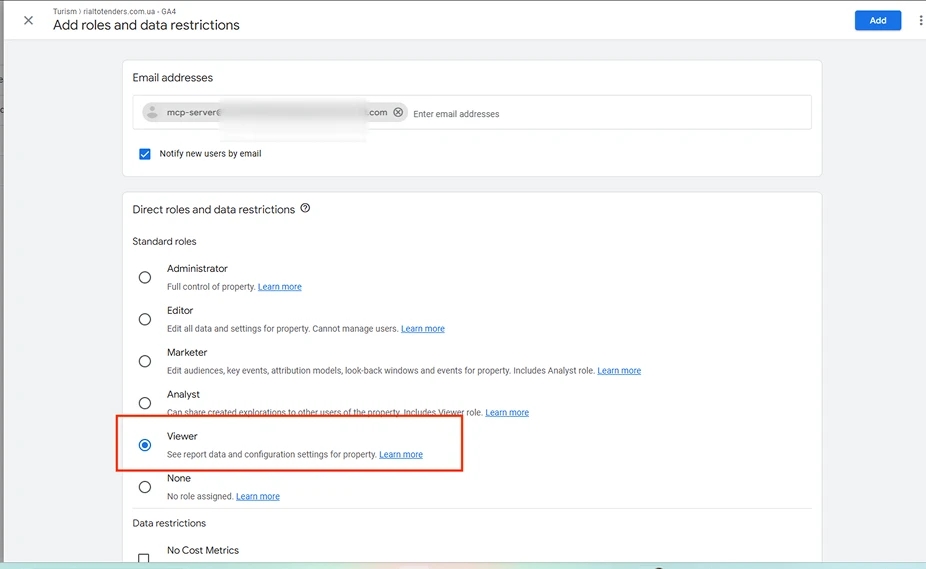The width and height of the screenshot is (926, 569).
Task: Uncheck Notify new users by email
Action: click(x=145, y=154)
